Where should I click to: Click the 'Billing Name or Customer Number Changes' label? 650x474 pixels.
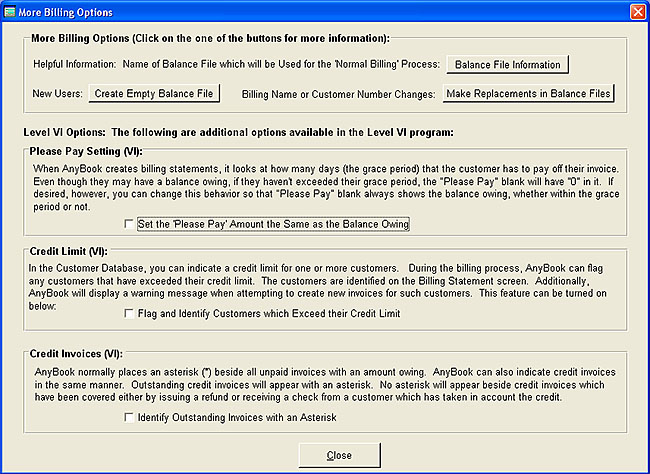[340, 94]
